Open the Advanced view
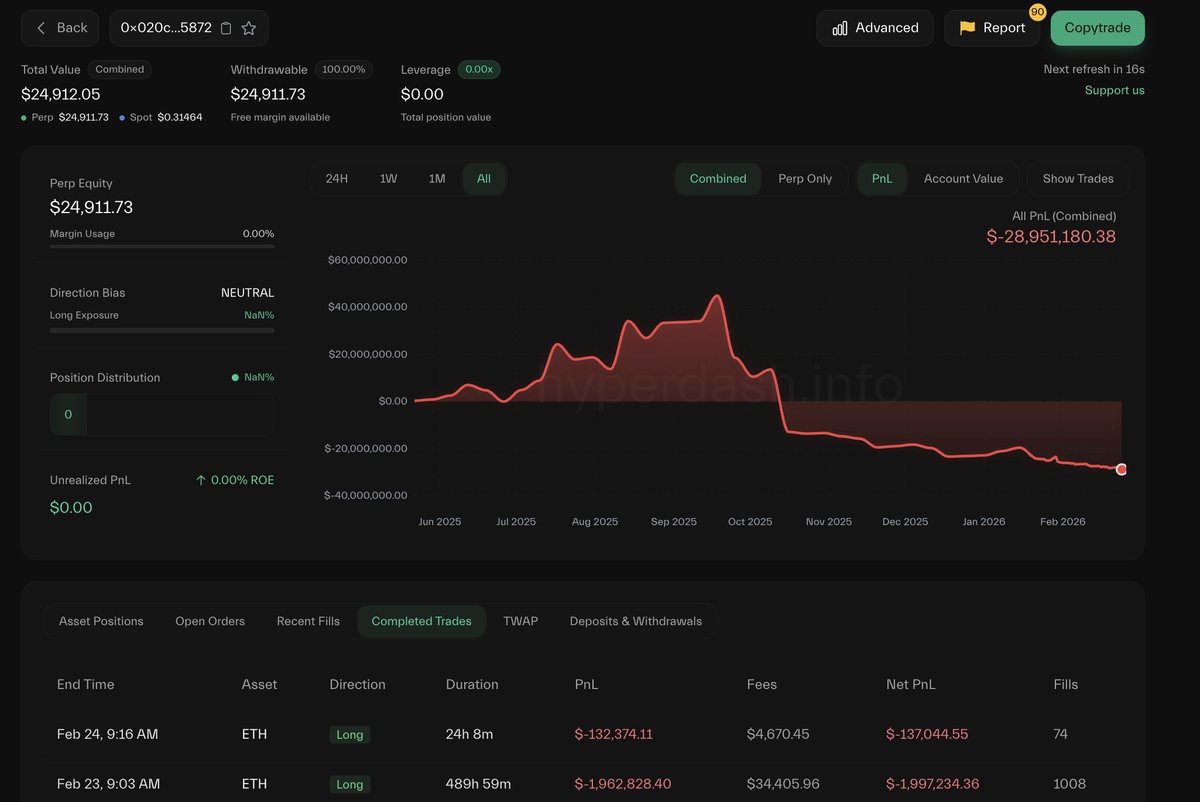 (875, 28)
